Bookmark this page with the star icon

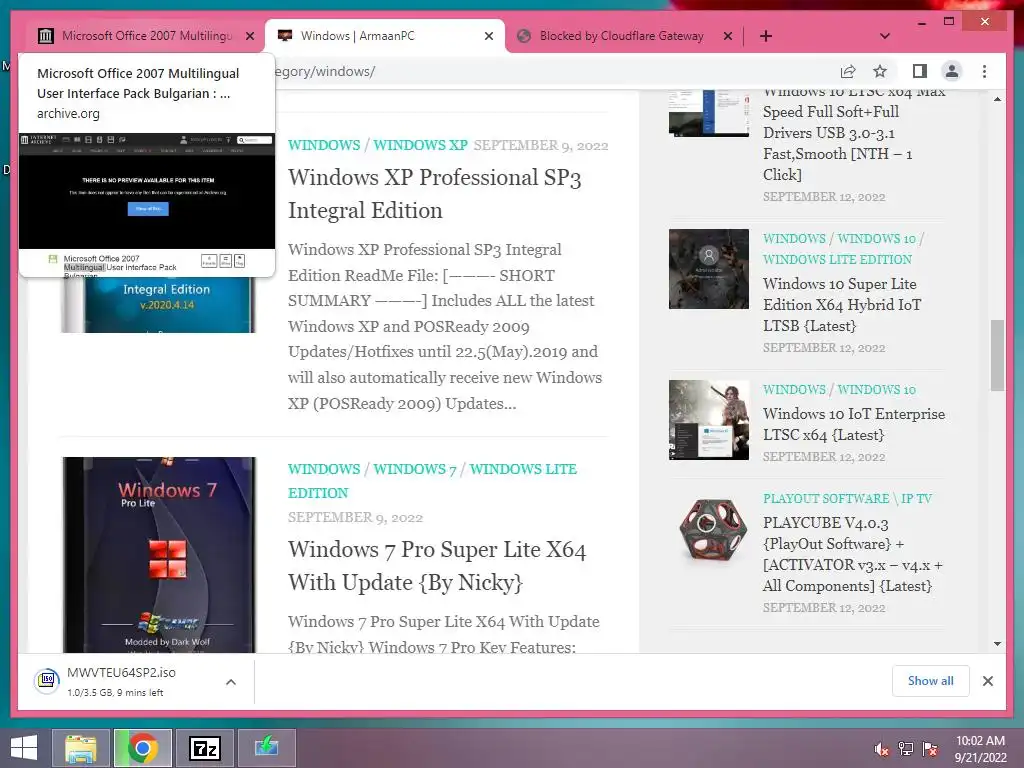880,71
